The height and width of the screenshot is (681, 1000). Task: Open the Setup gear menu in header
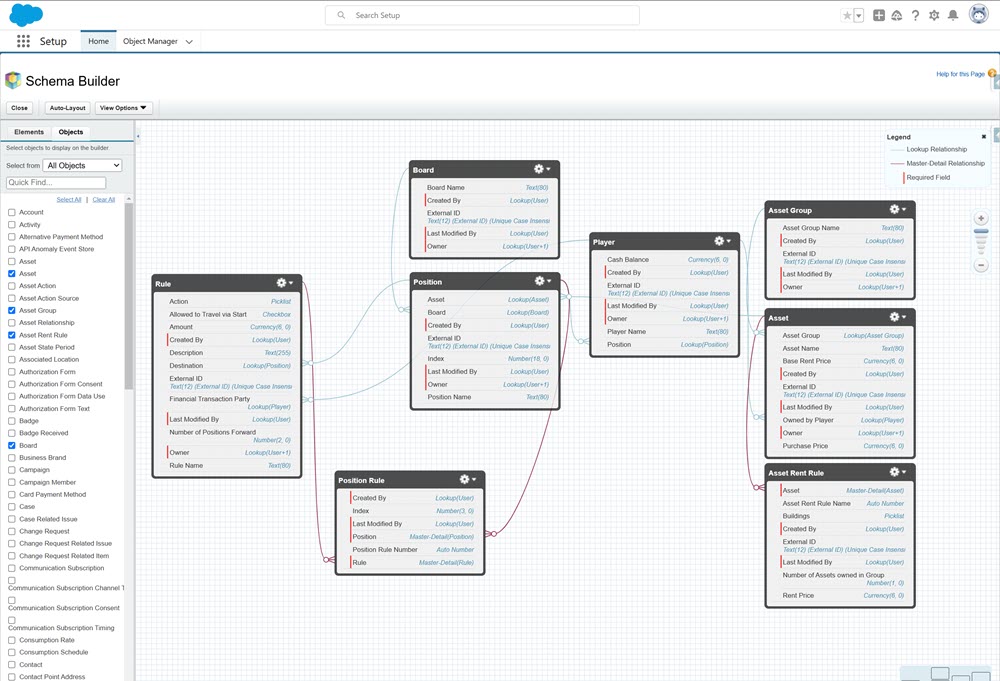(934, 15)
